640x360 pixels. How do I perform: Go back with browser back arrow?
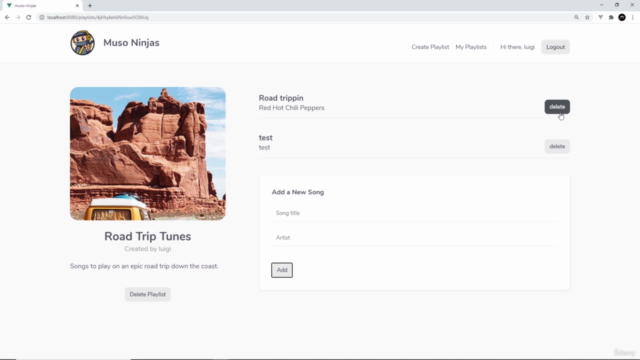[7, 18]
